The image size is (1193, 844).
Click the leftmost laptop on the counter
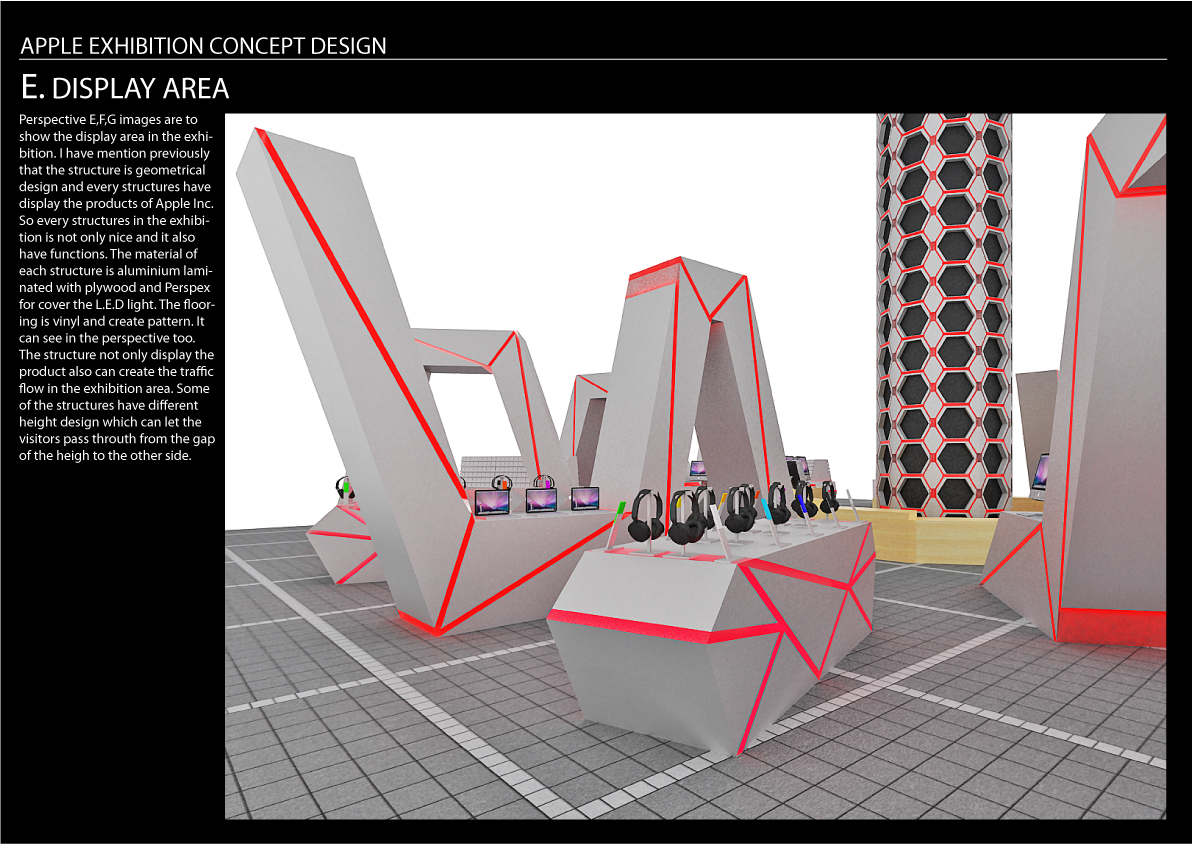pyautogui.click(x=492, y=502)
